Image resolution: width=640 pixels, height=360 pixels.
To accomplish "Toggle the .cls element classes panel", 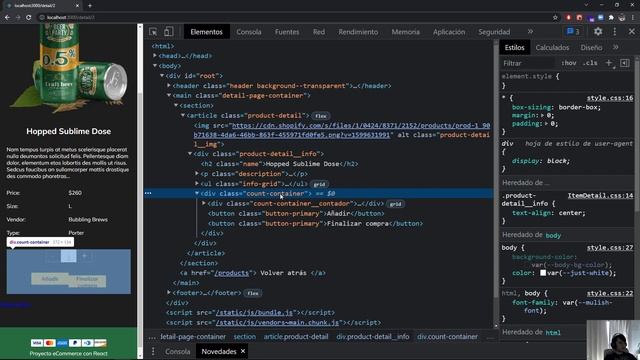I will 590,63.
